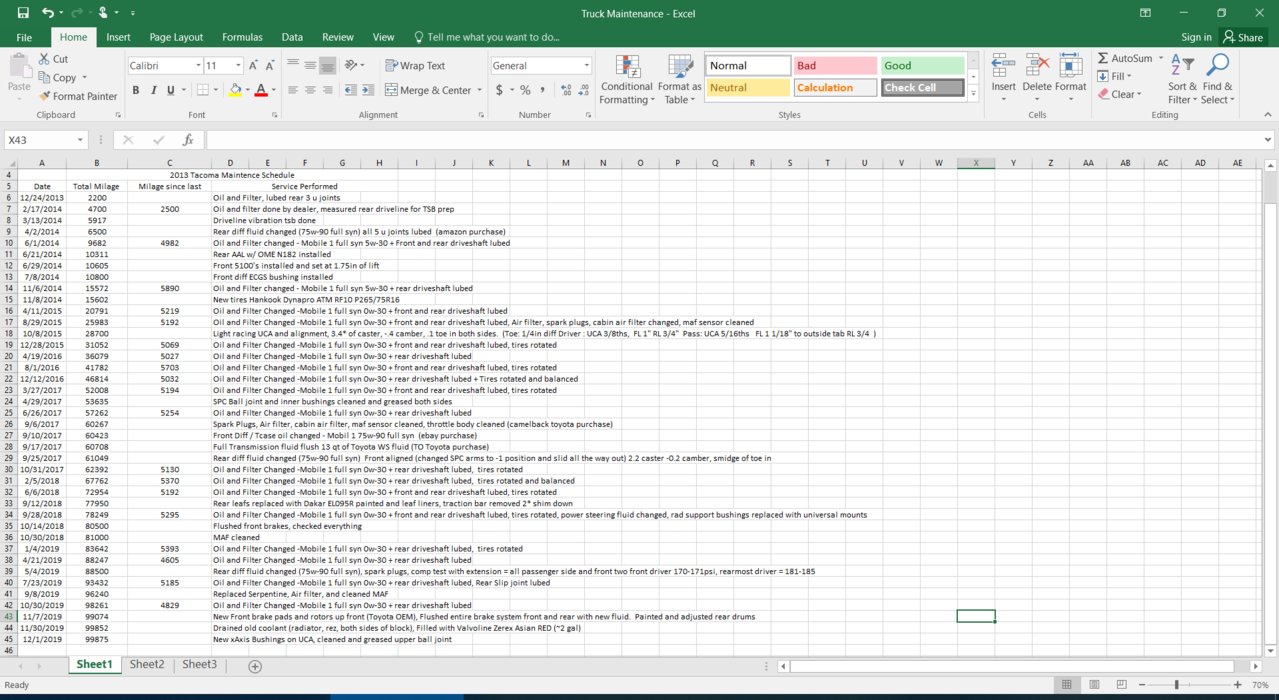Click the Copy icon
Screen dimensions: 1279x700
[x=57, y=77]
